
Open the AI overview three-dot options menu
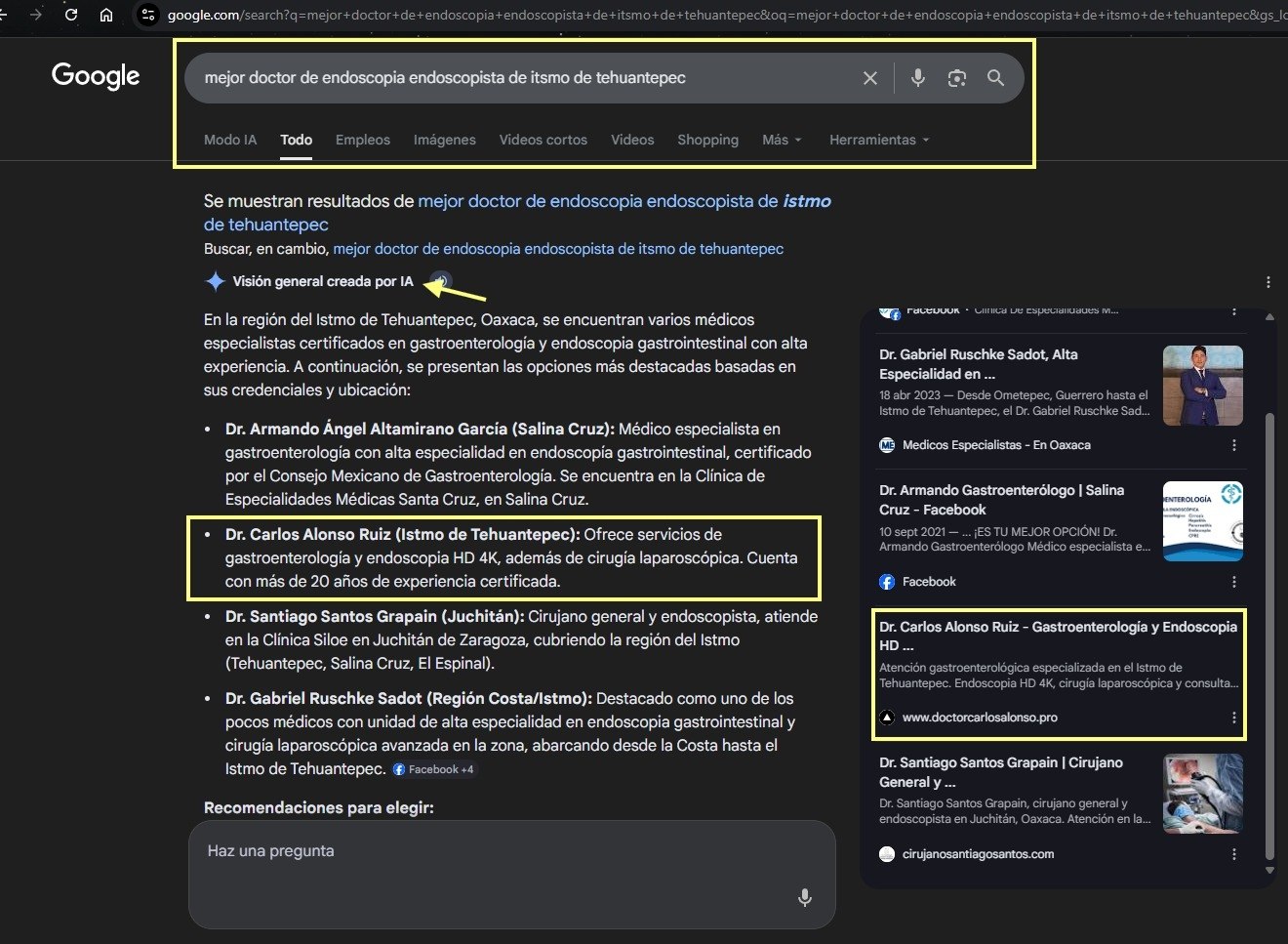pyautogui.click(x=1268, y=282)
